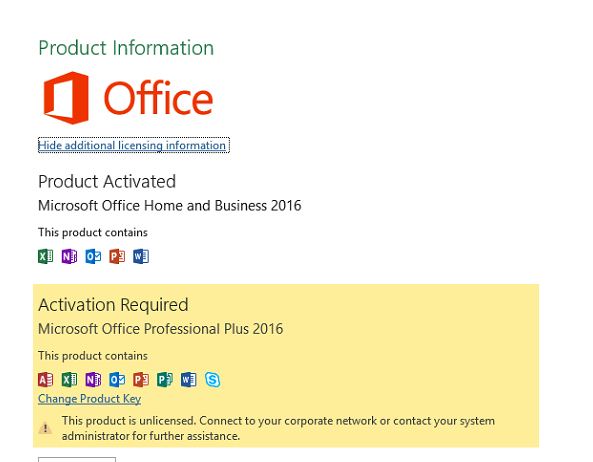Click the Word icon under Home and Business

[x=141, y=256]
